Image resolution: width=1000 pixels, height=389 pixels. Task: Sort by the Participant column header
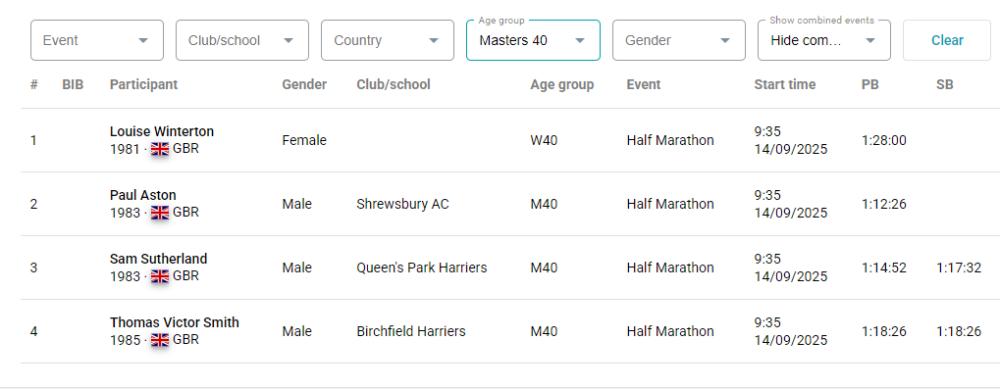click(x=143, y=84)
